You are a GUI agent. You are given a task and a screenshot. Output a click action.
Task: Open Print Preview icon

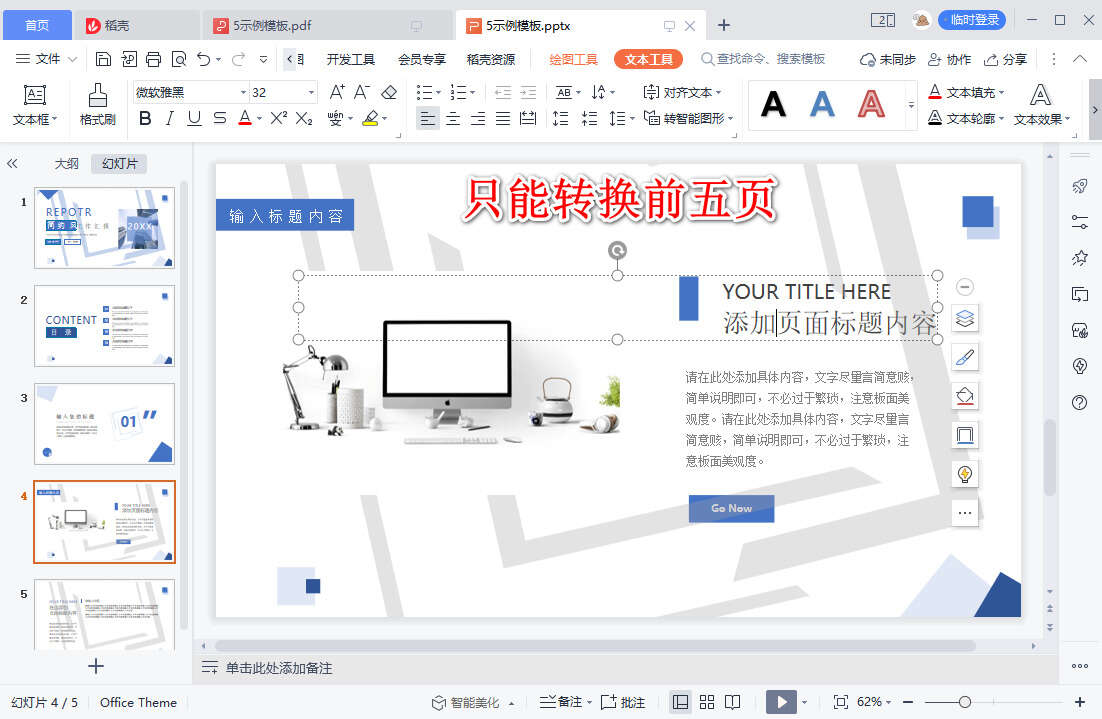coord(179,59)
